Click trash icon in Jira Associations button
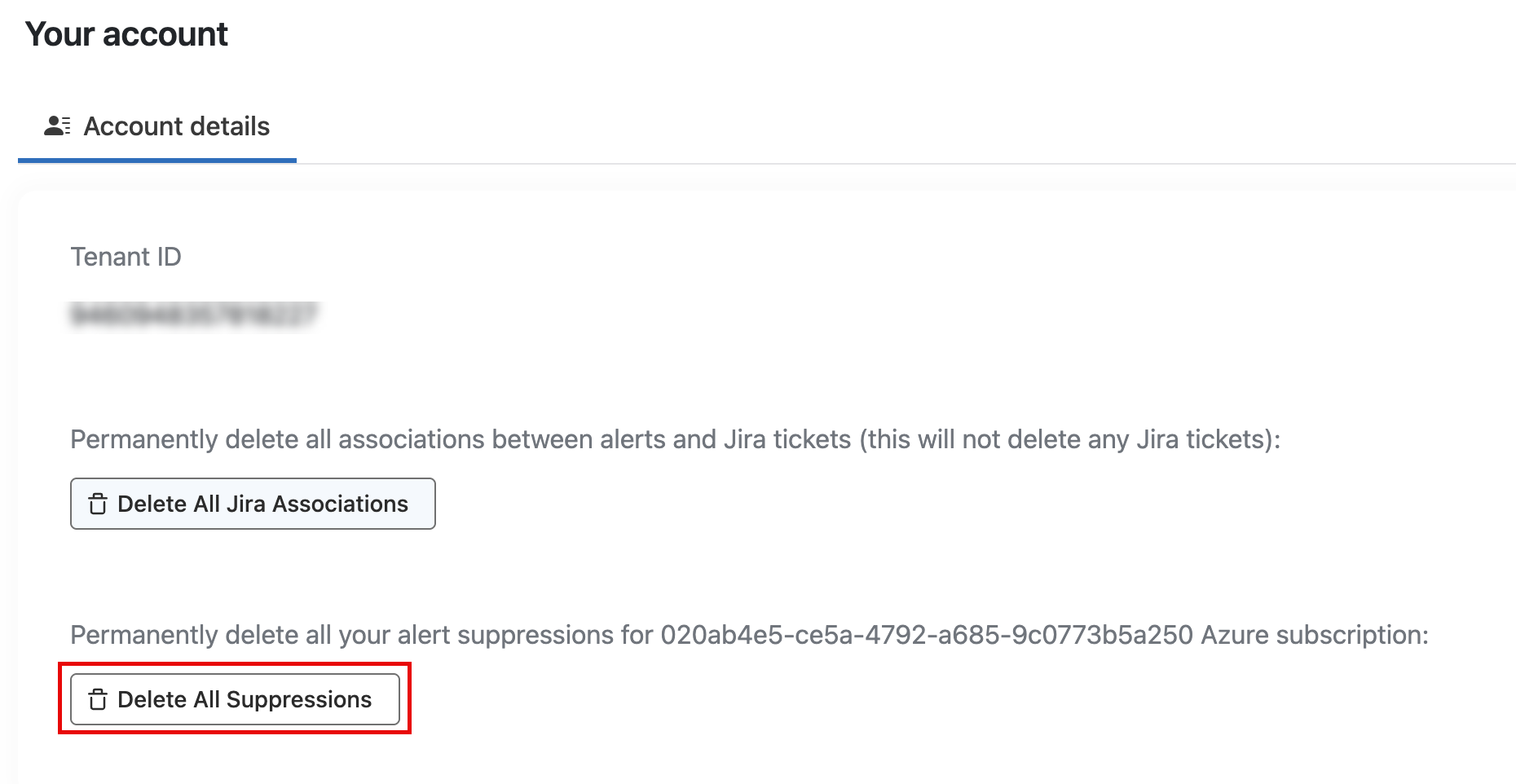1516x784 pixels. point(98,504)
